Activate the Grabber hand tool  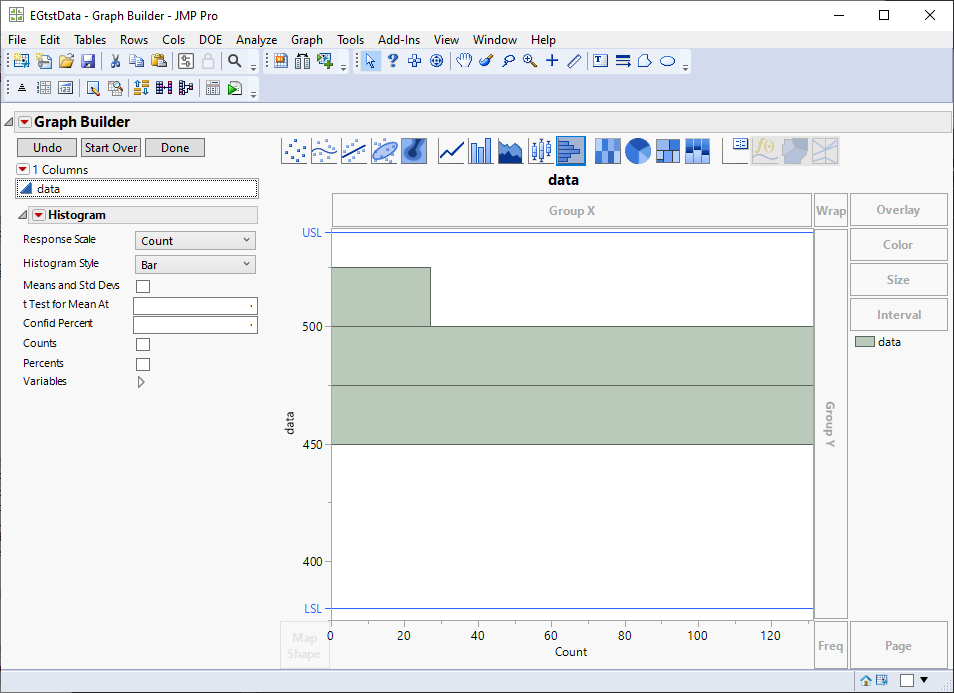pos(464,61)
